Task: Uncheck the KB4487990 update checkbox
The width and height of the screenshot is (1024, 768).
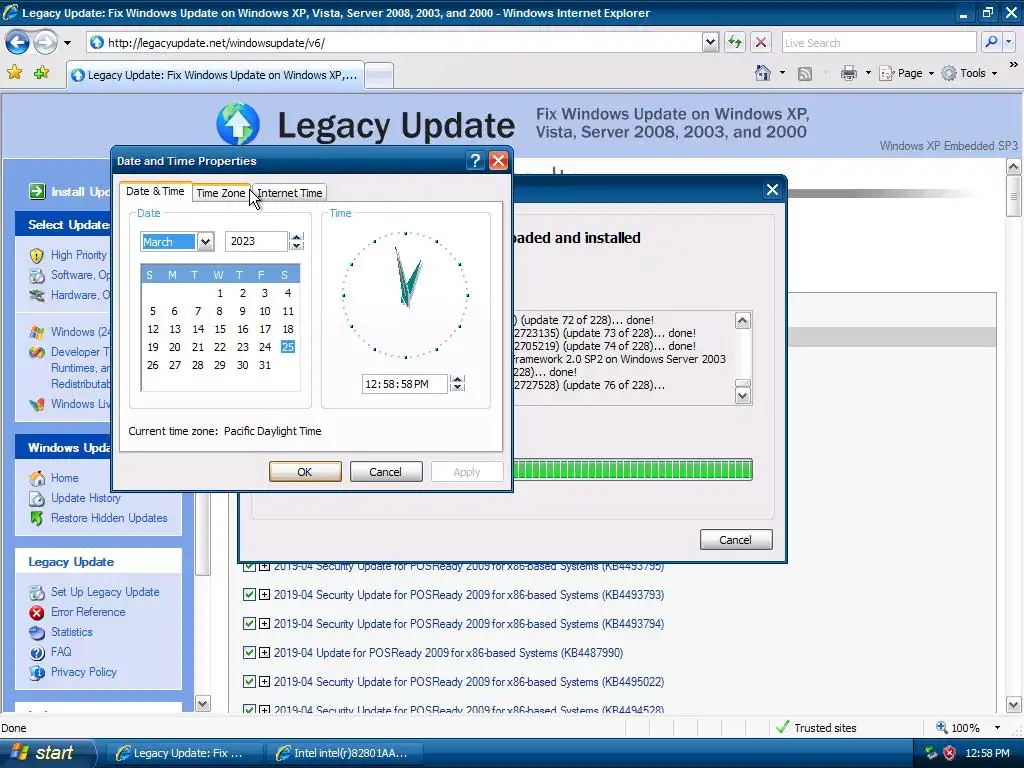Action: click(x=249, y=652)
